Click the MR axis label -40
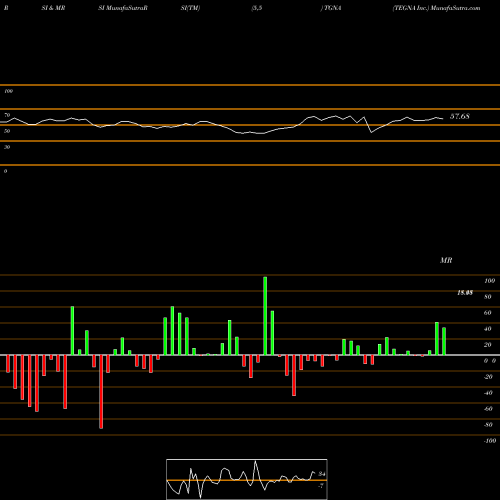The height and width of the screenshot is (500, 500). click(488, 393)
